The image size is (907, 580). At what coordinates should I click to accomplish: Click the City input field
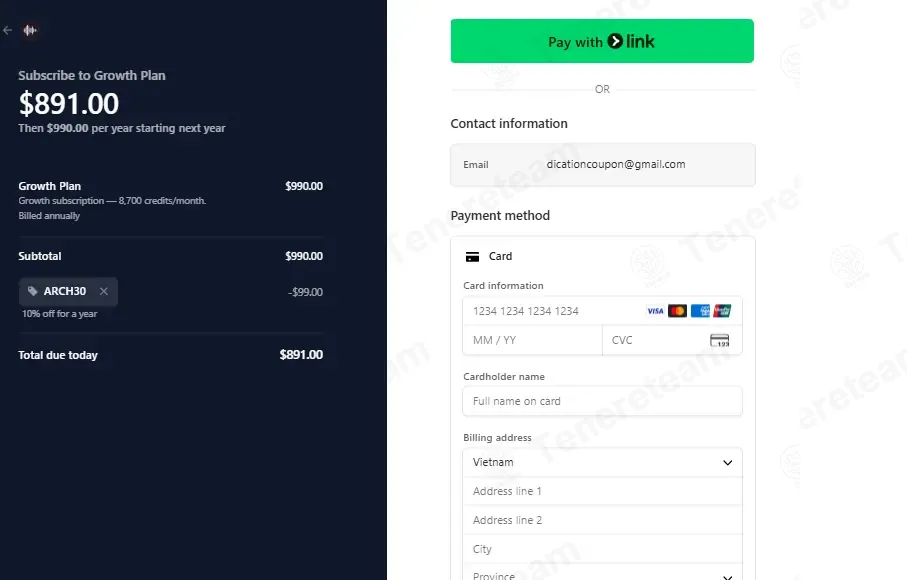pos(602,549)
